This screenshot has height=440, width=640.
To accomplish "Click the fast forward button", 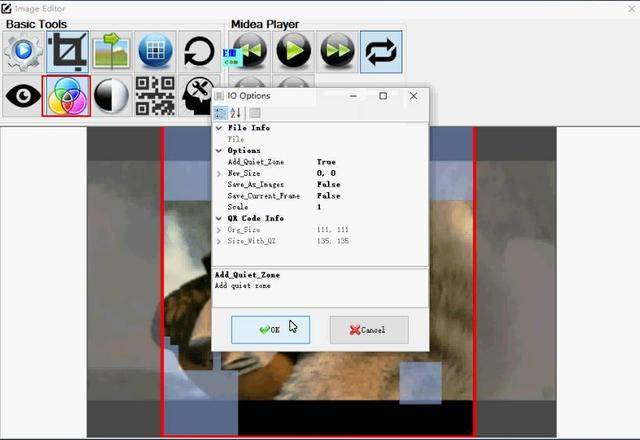I will [x=337, y=52].
